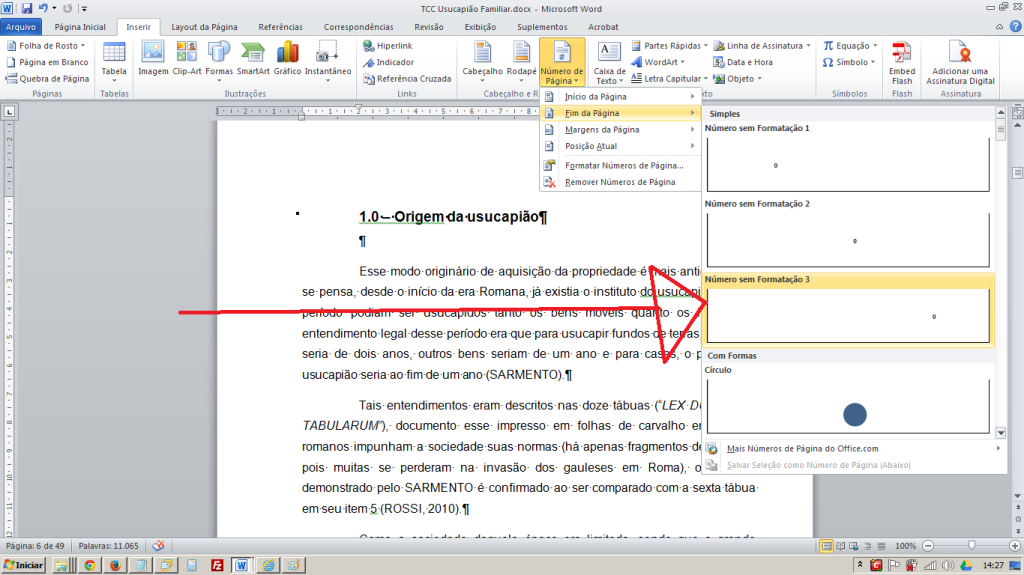Open Firefox from taskbar

tap(115, 565)
